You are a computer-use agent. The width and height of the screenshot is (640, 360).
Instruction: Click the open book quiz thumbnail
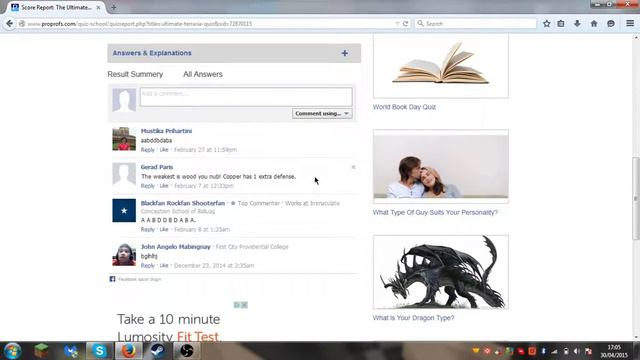[x=441, y=65]
